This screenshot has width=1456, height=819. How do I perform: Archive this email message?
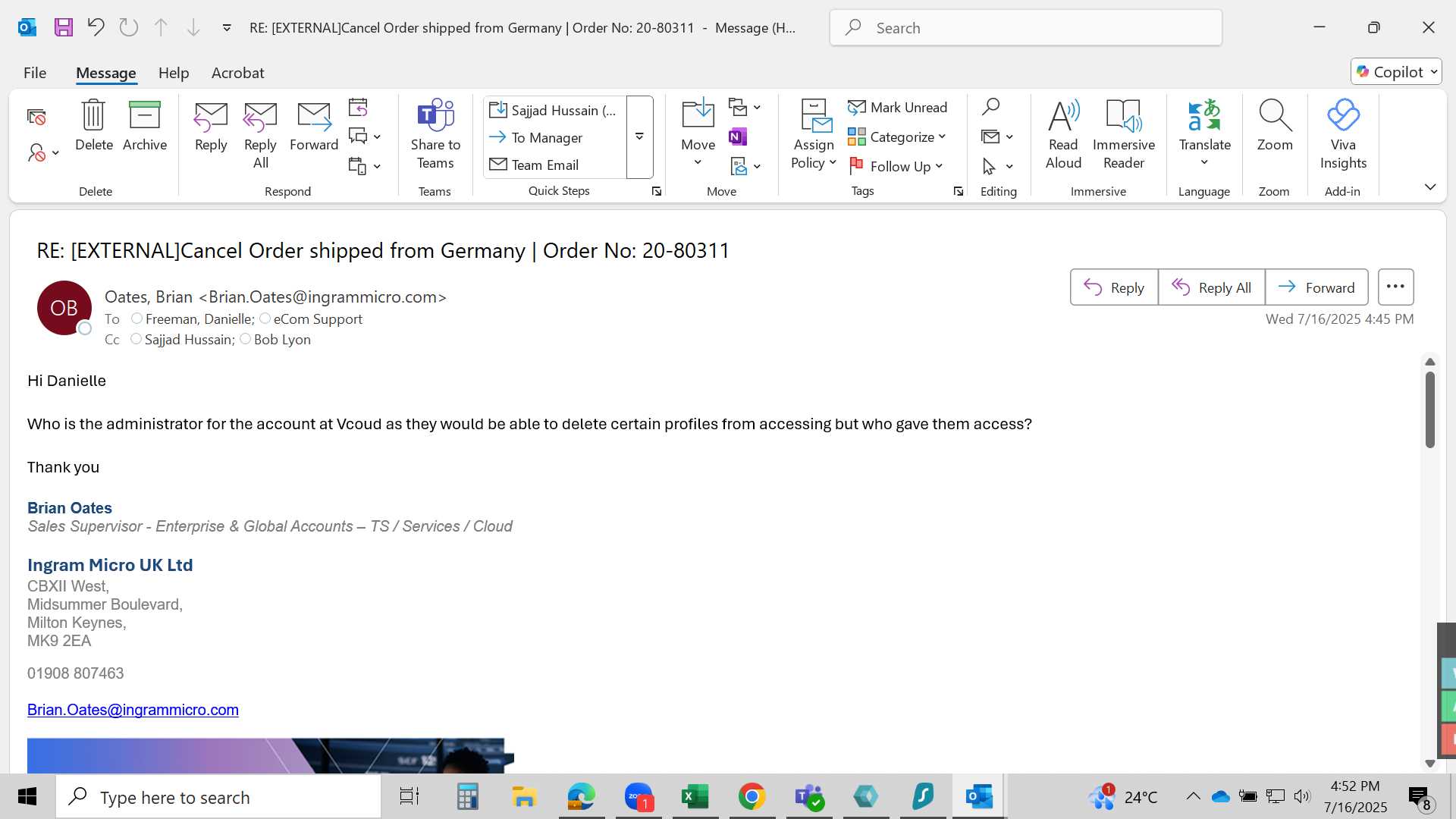[145, 125]
